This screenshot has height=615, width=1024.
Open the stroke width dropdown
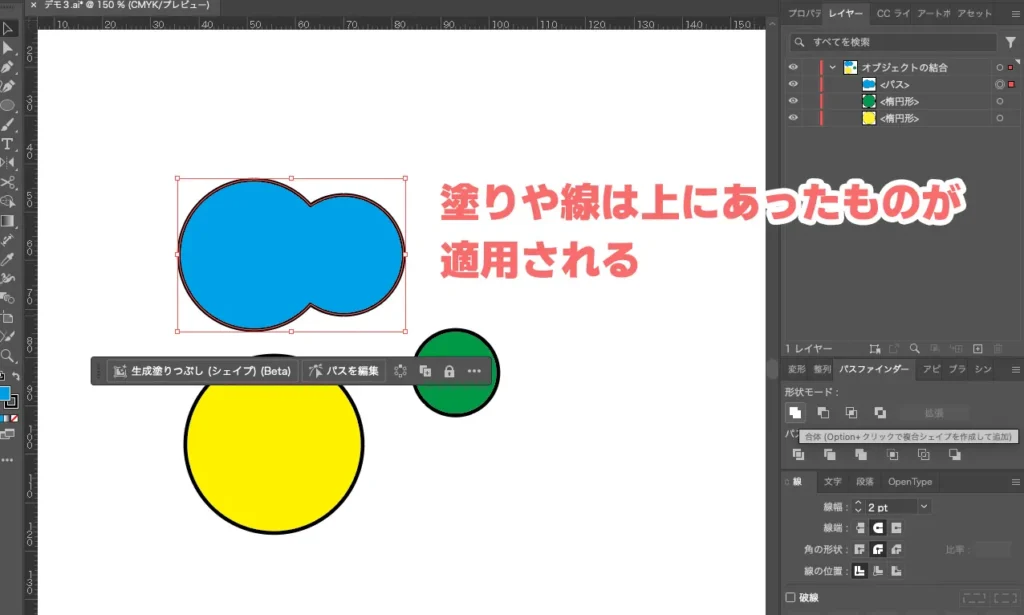click(922, 507)
